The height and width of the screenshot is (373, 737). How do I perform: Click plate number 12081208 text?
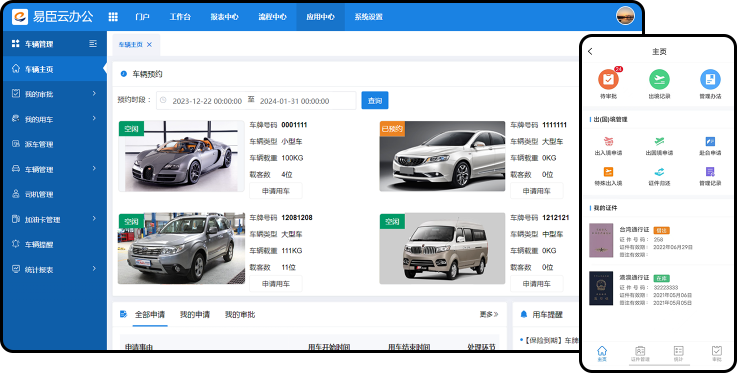coord(297,218)
